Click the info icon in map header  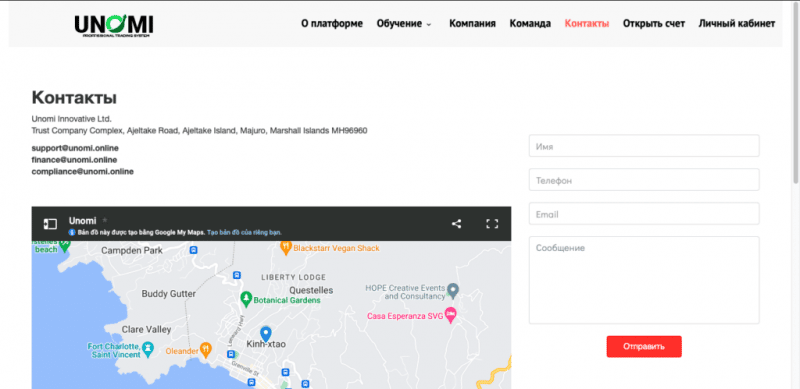point(72,232)
